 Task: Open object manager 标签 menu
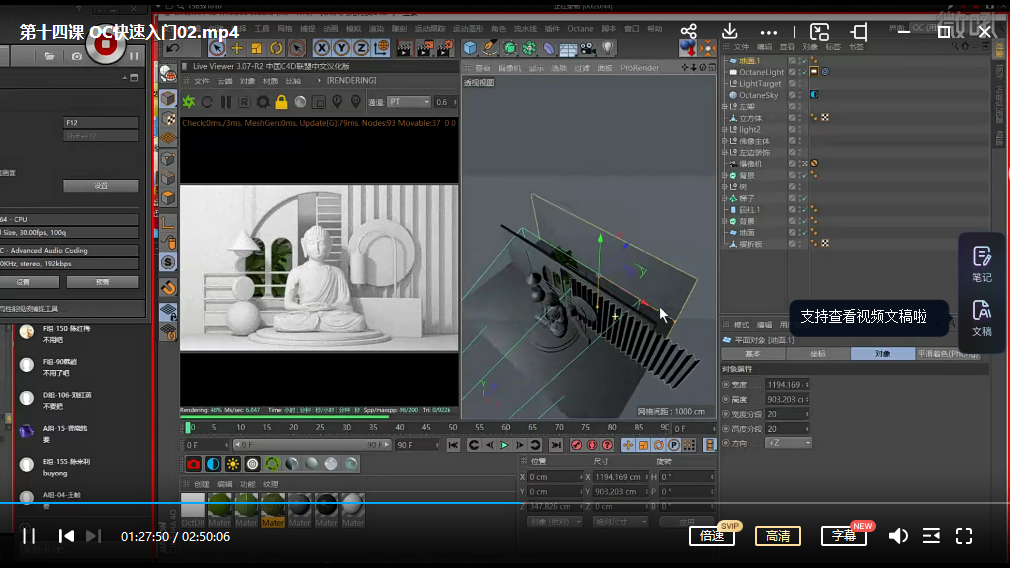click(833, 46)
